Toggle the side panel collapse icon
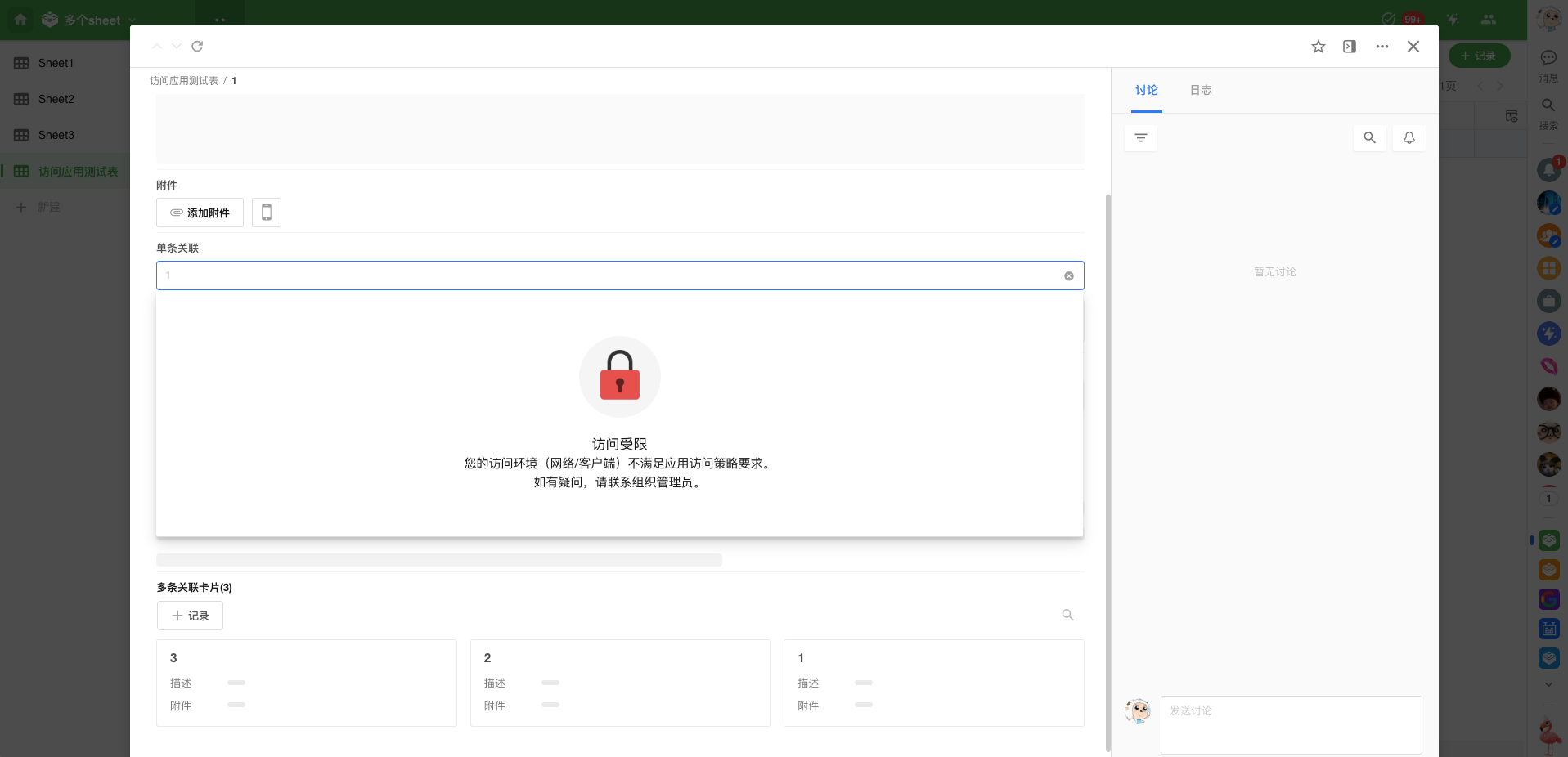The height and width of the screenshot is (757, 1568). pyautogui.click(x=1350, y=47)
